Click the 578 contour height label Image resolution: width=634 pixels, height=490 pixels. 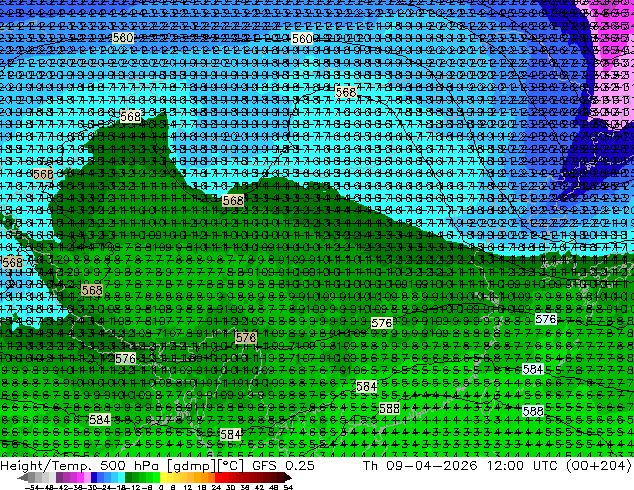click(246, 337)
